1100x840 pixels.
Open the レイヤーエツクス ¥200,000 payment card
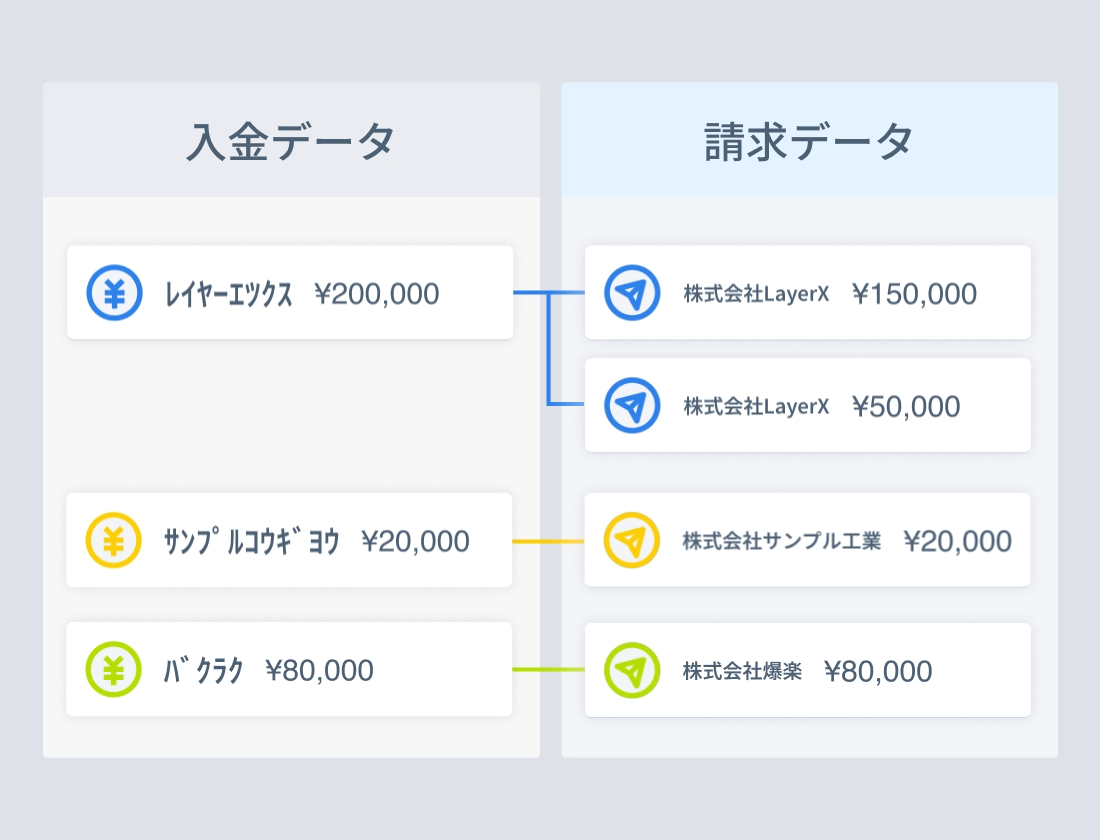290,293
